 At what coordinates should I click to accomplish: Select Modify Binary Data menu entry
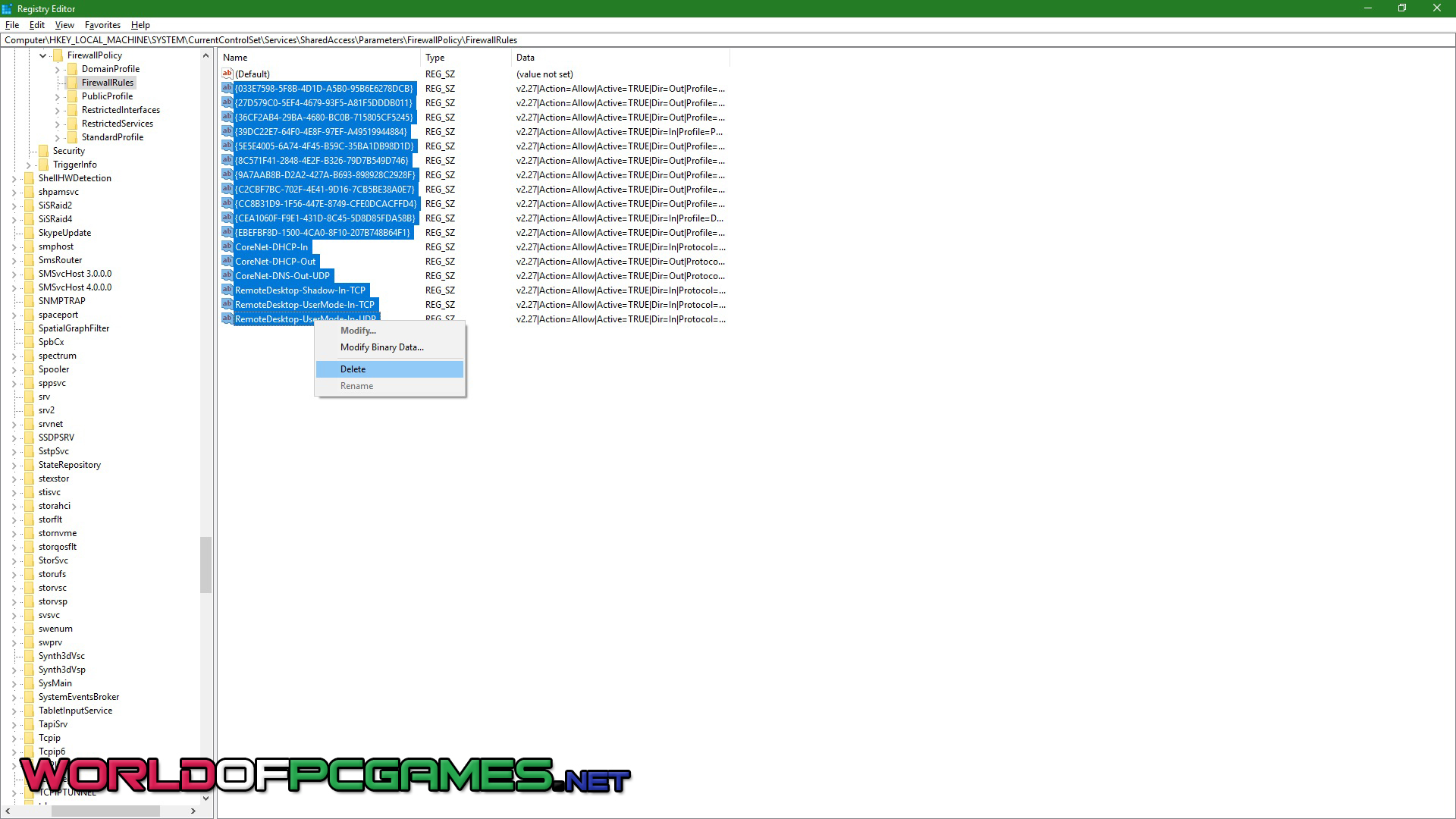pyautogui.click(x=381, y=347)
